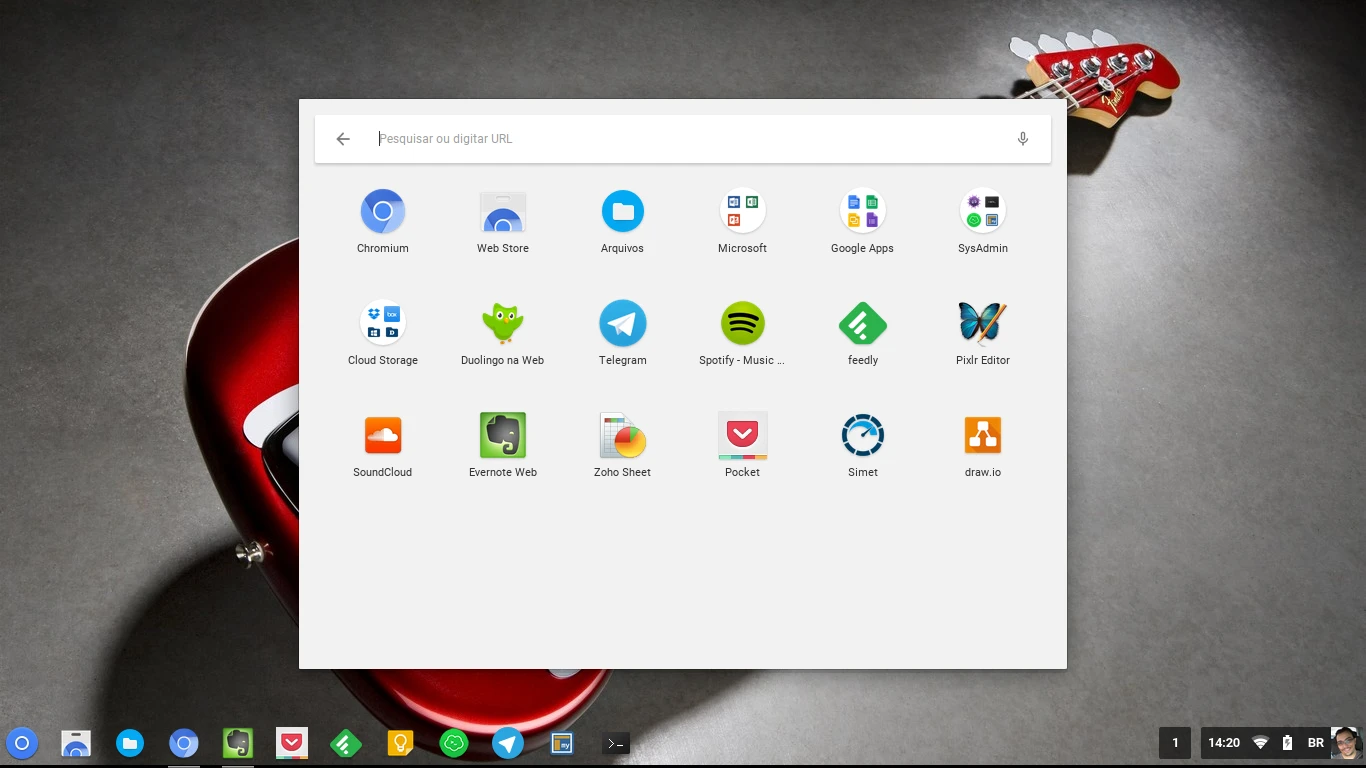Open the Files app pinned on the shelf

pyautogui.click(x=130, y=743)
